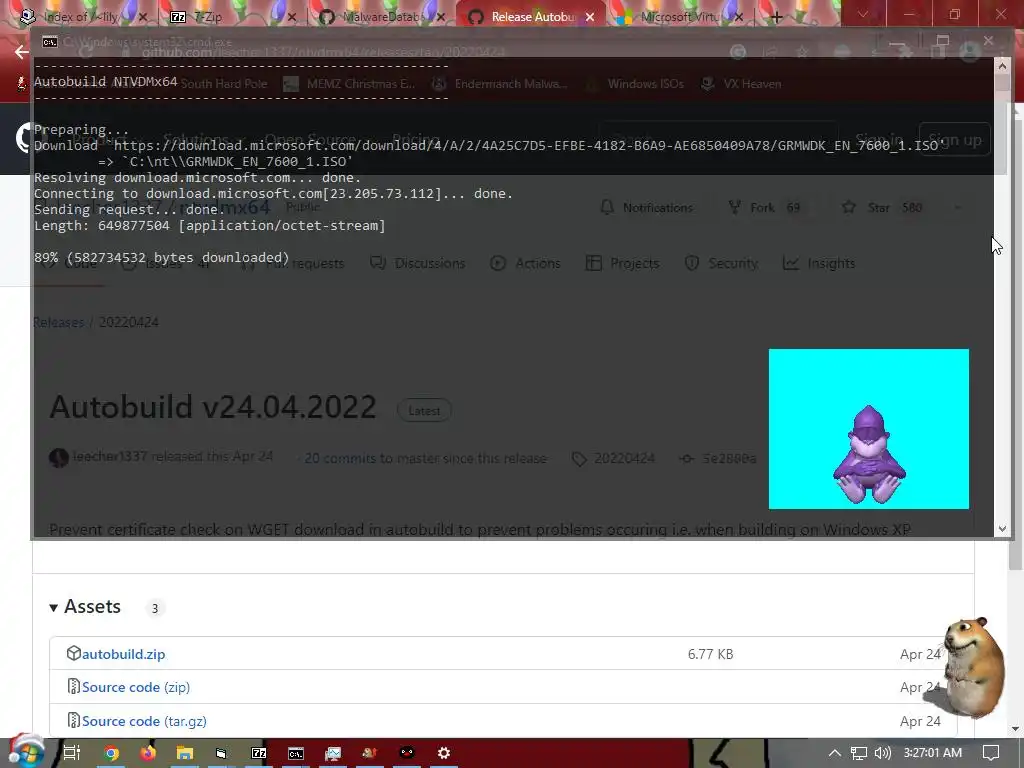Open Google Chrome from the taskbar
Image resolution: width=1024 pixels, height=768 pixels.
coord(112,753)
